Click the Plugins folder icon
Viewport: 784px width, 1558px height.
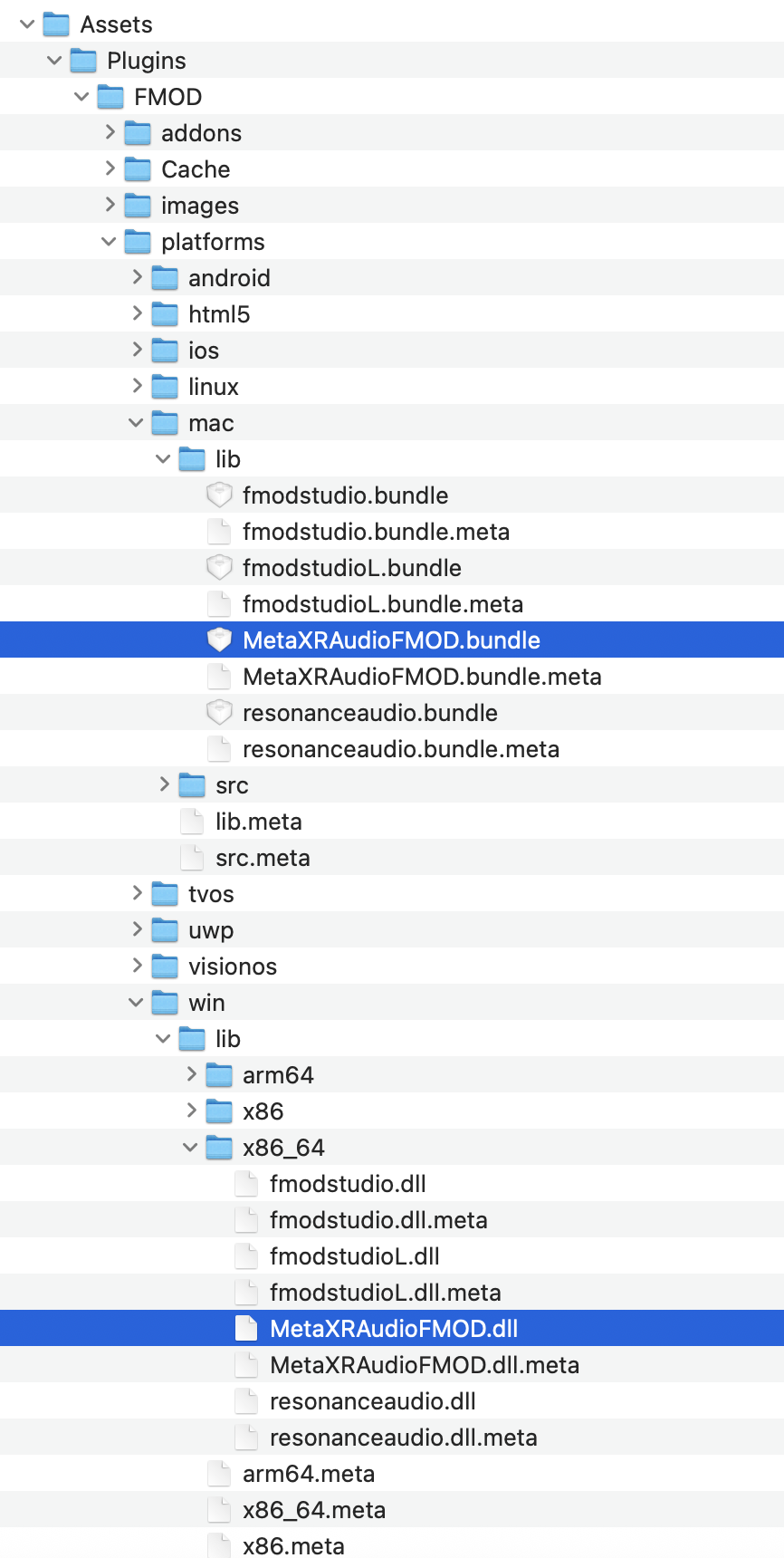coord(83,60)
